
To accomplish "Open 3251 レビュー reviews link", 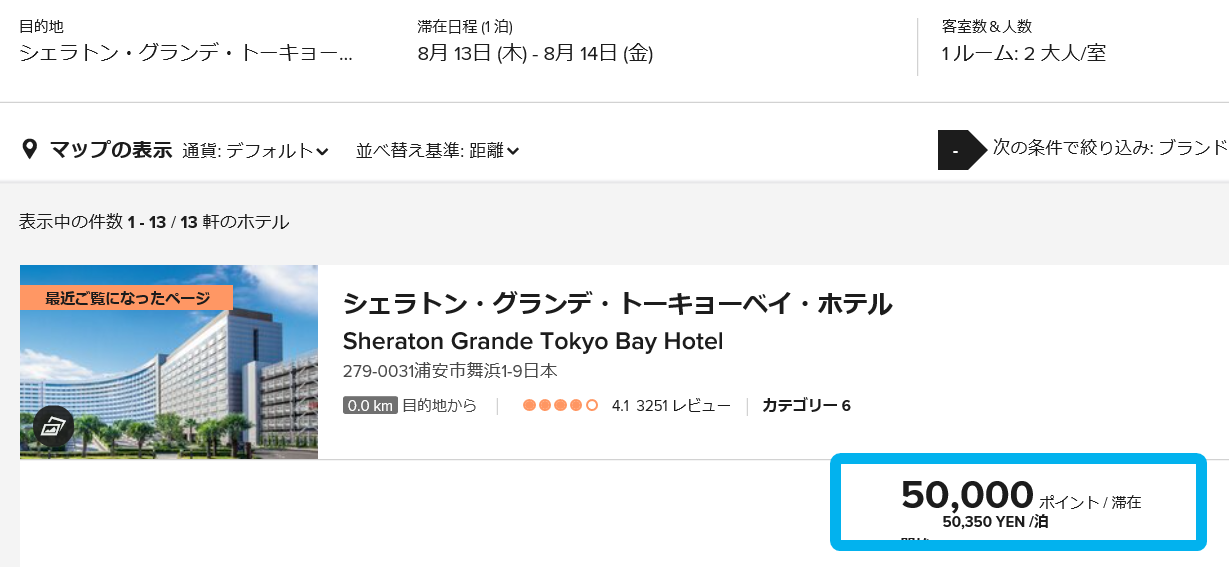I will coord(683,405).
